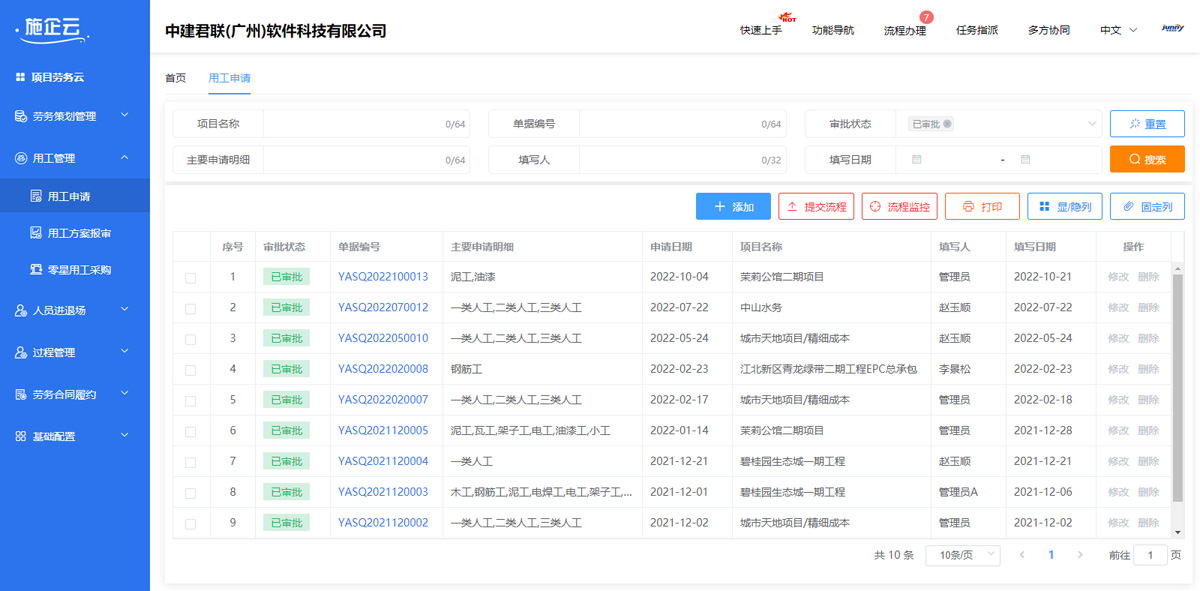Open the 中文 language dropdown
The height and width of the screenshot is (591, 1200).
(1118, 30)
